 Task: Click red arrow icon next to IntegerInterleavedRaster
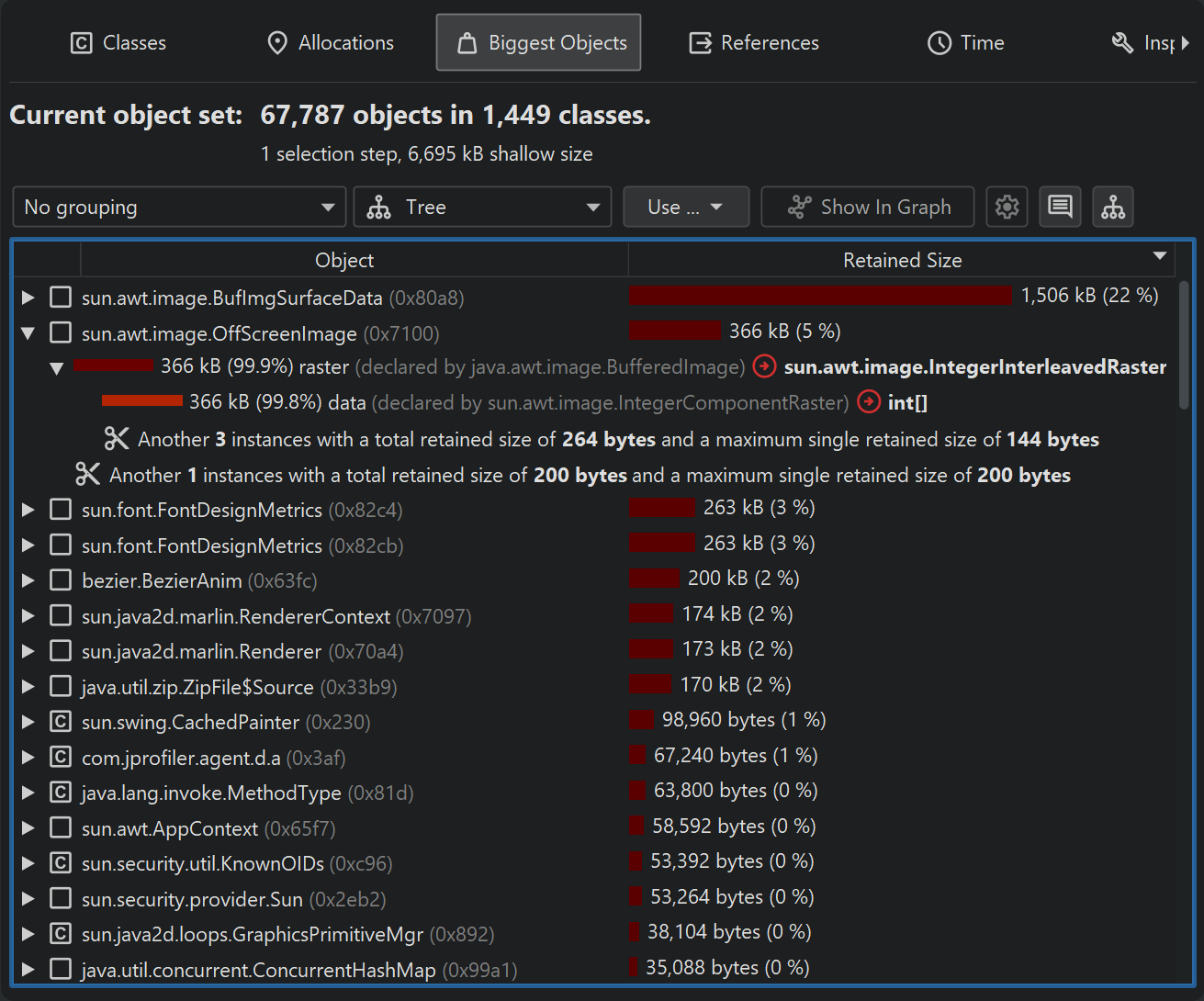[x=764, y=366]
